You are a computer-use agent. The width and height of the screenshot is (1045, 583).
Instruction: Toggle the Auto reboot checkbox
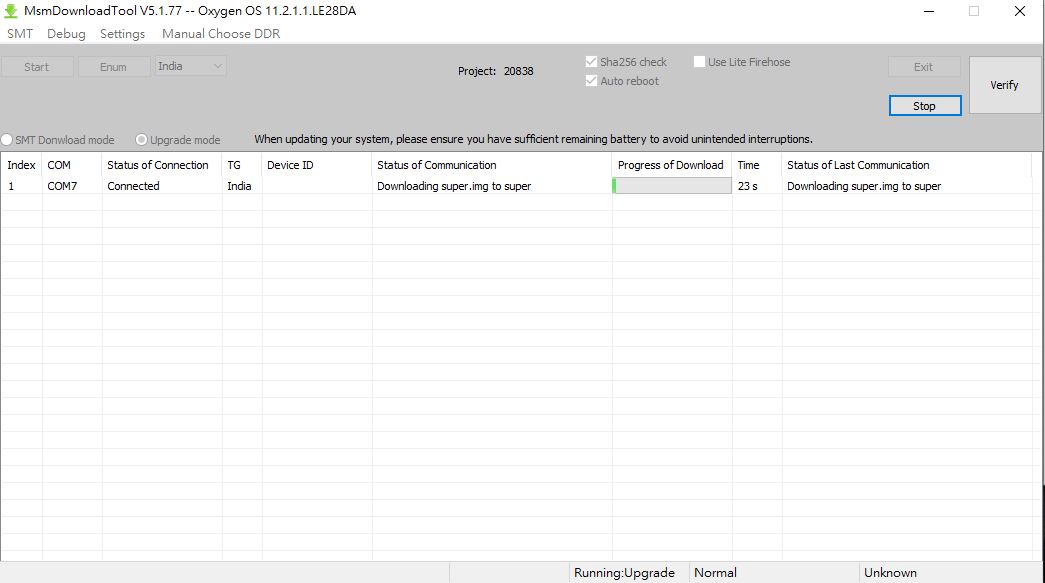point(590,81)
